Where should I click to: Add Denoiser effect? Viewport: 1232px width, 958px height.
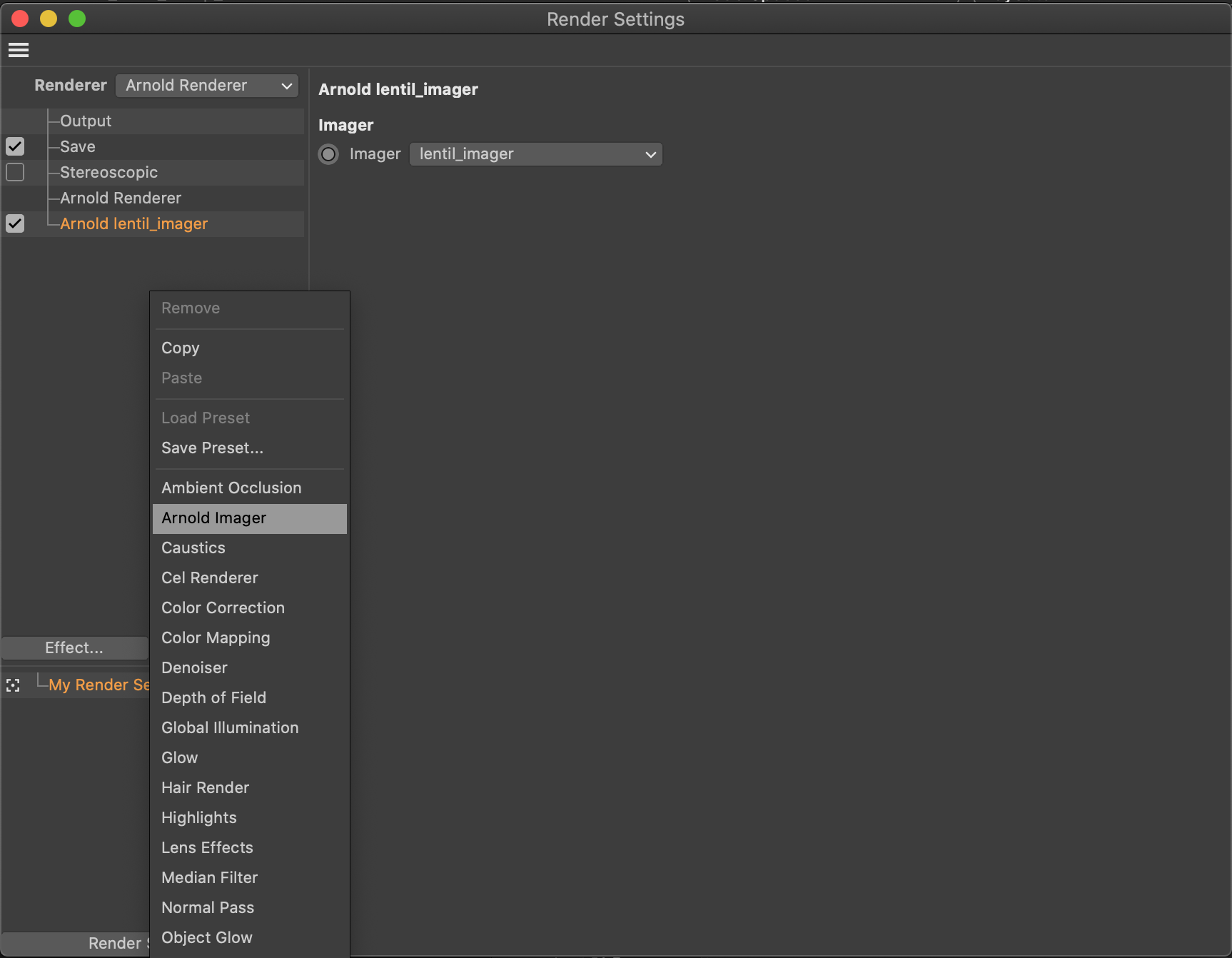250,668
